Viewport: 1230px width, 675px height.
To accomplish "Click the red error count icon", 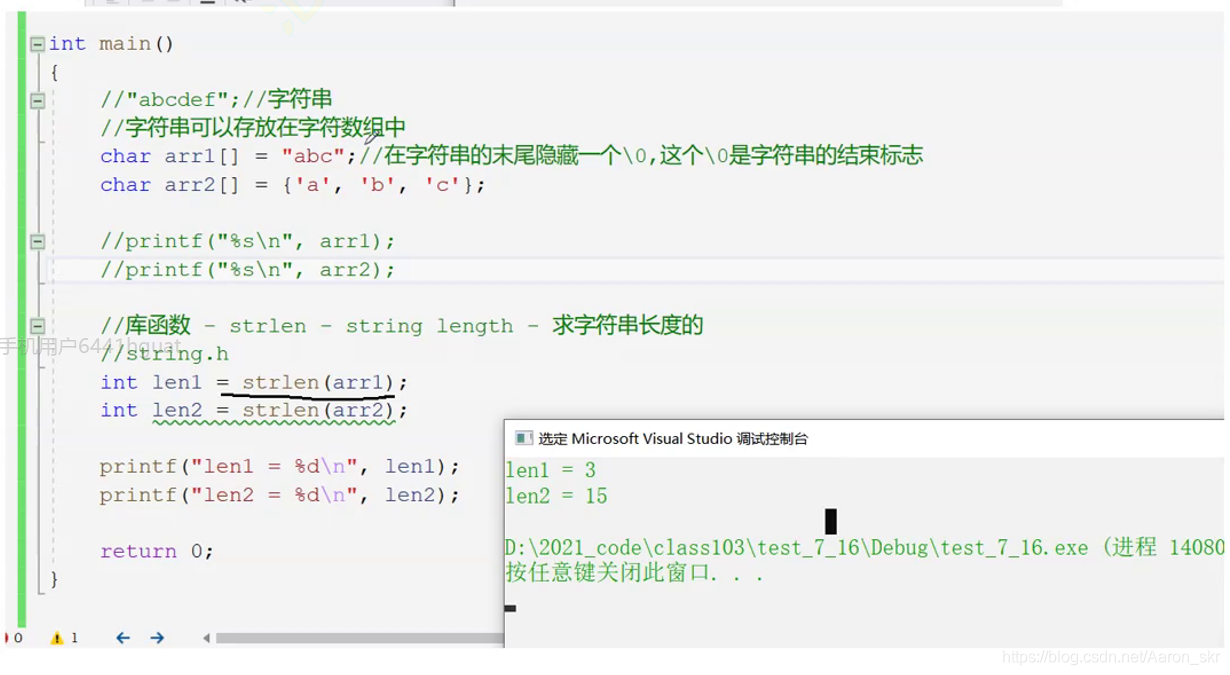I will [x=7, y=638].
